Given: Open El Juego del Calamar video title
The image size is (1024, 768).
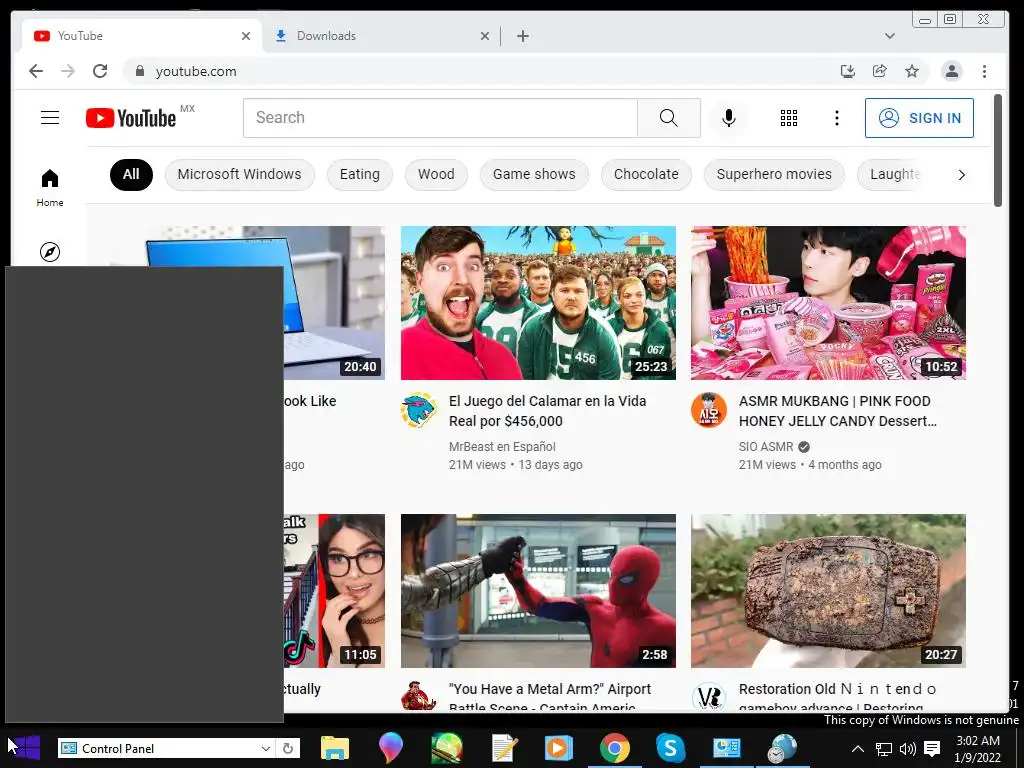Looking at the screenshot, I should tap(547, 411).
